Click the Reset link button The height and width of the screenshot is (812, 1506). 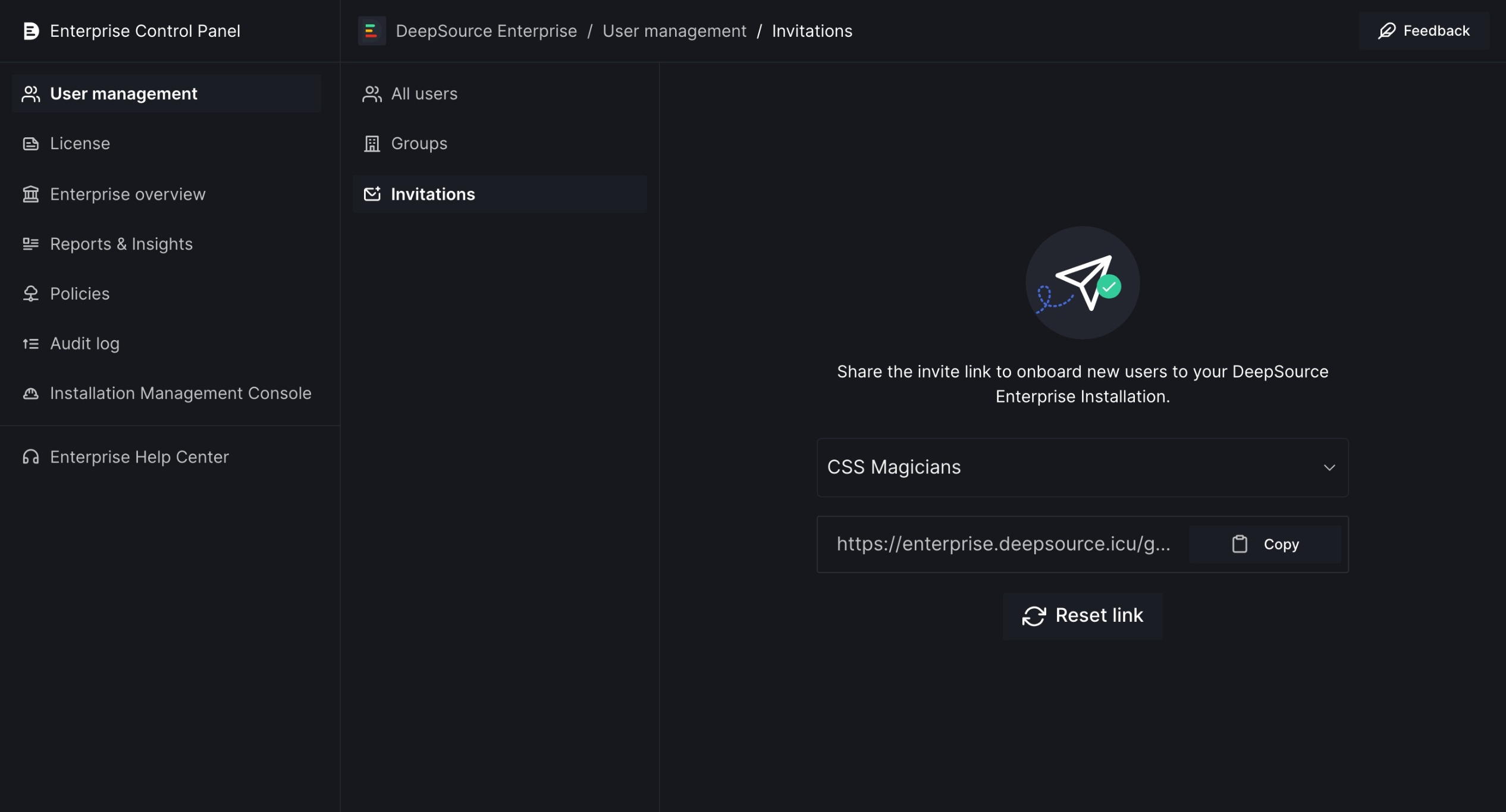click(x=1081, y=615)
